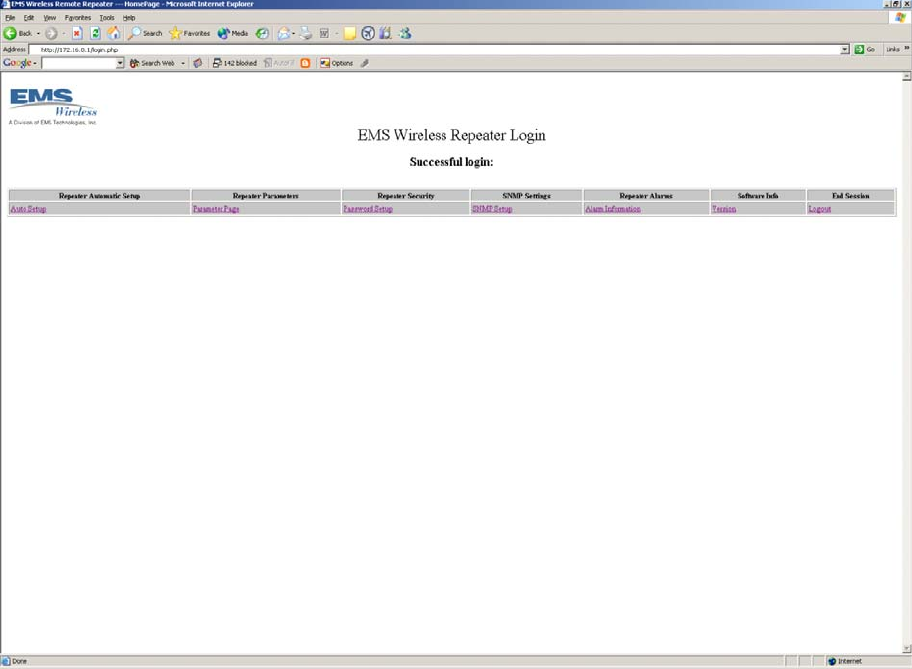This screenshot has height=669, width=912.
Task: Click inside the address bar URL field
Action: coord(434,49)
